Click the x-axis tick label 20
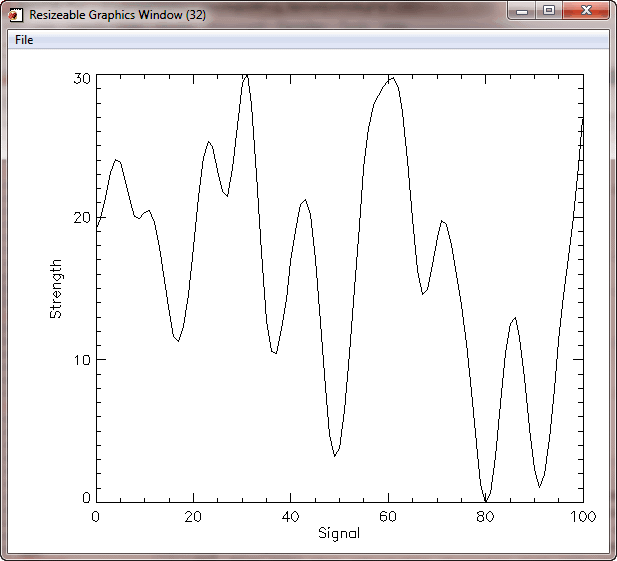617x561 pixels. [x=193, y=517]
